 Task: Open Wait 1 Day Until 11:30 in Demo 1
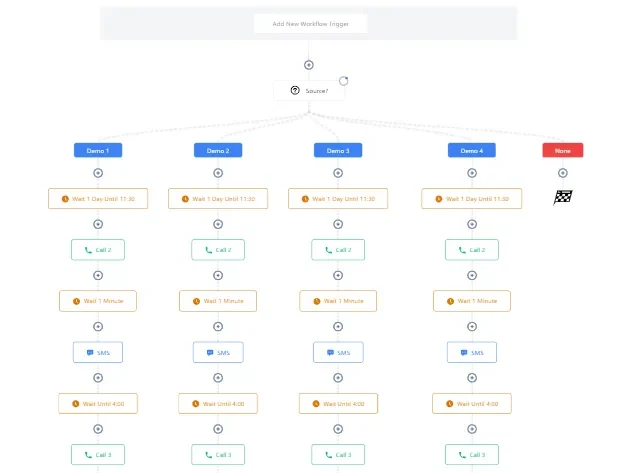point(98,199)
